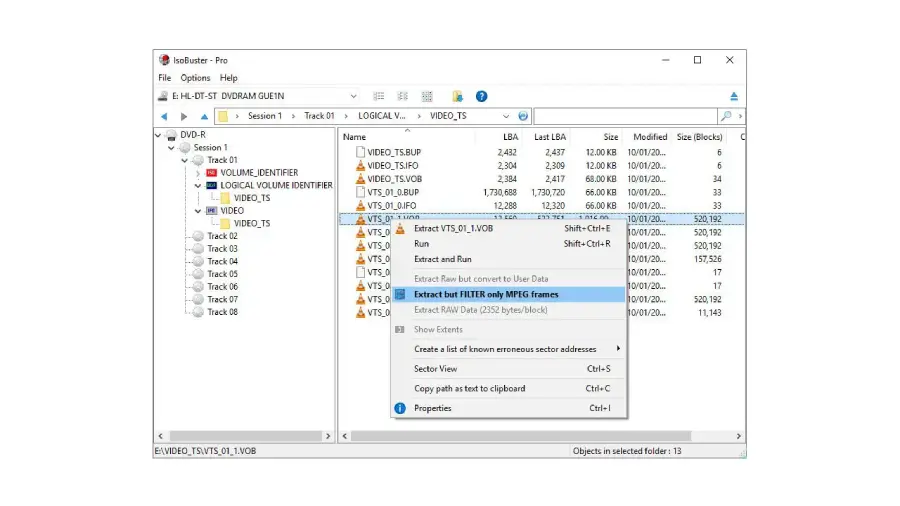Select Properties from the context menu
The width and height of the screenshot is (900, 506).
click(x=432, y=408)
